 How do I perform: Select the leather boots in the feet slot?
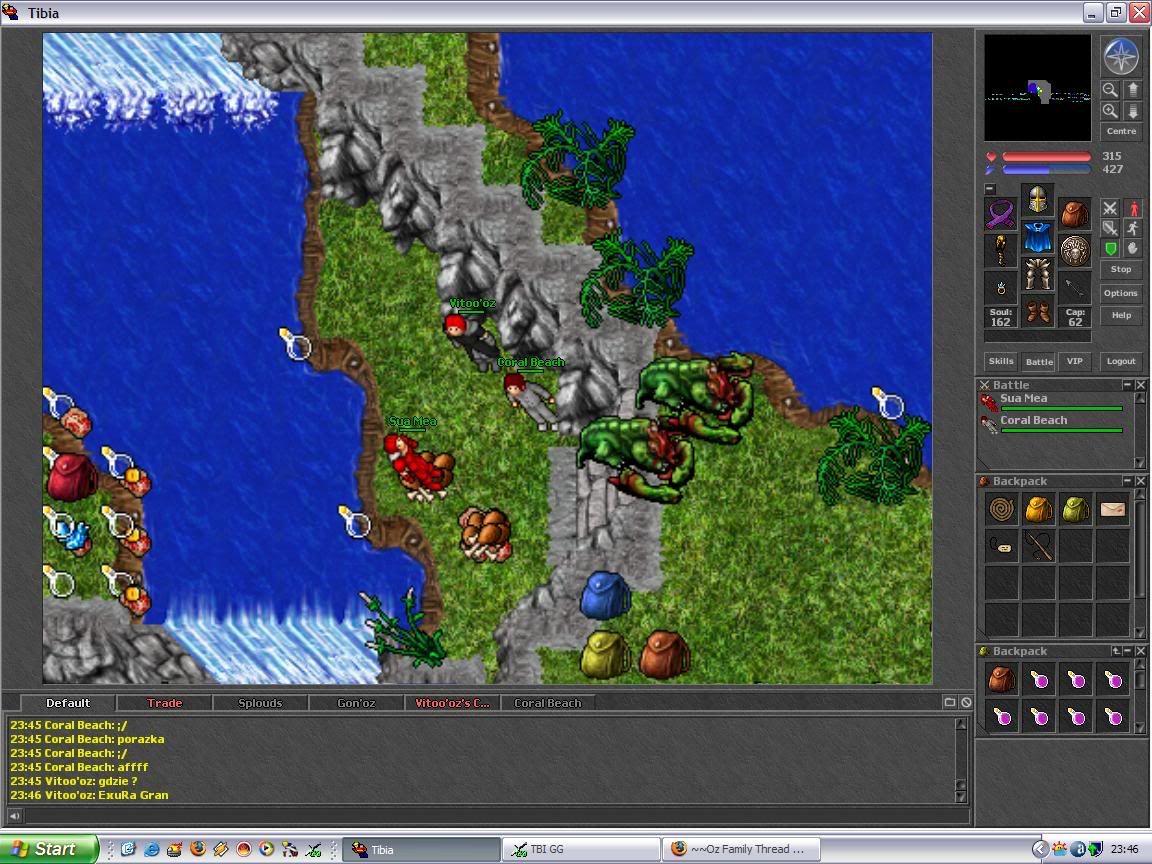point(1037,312)
